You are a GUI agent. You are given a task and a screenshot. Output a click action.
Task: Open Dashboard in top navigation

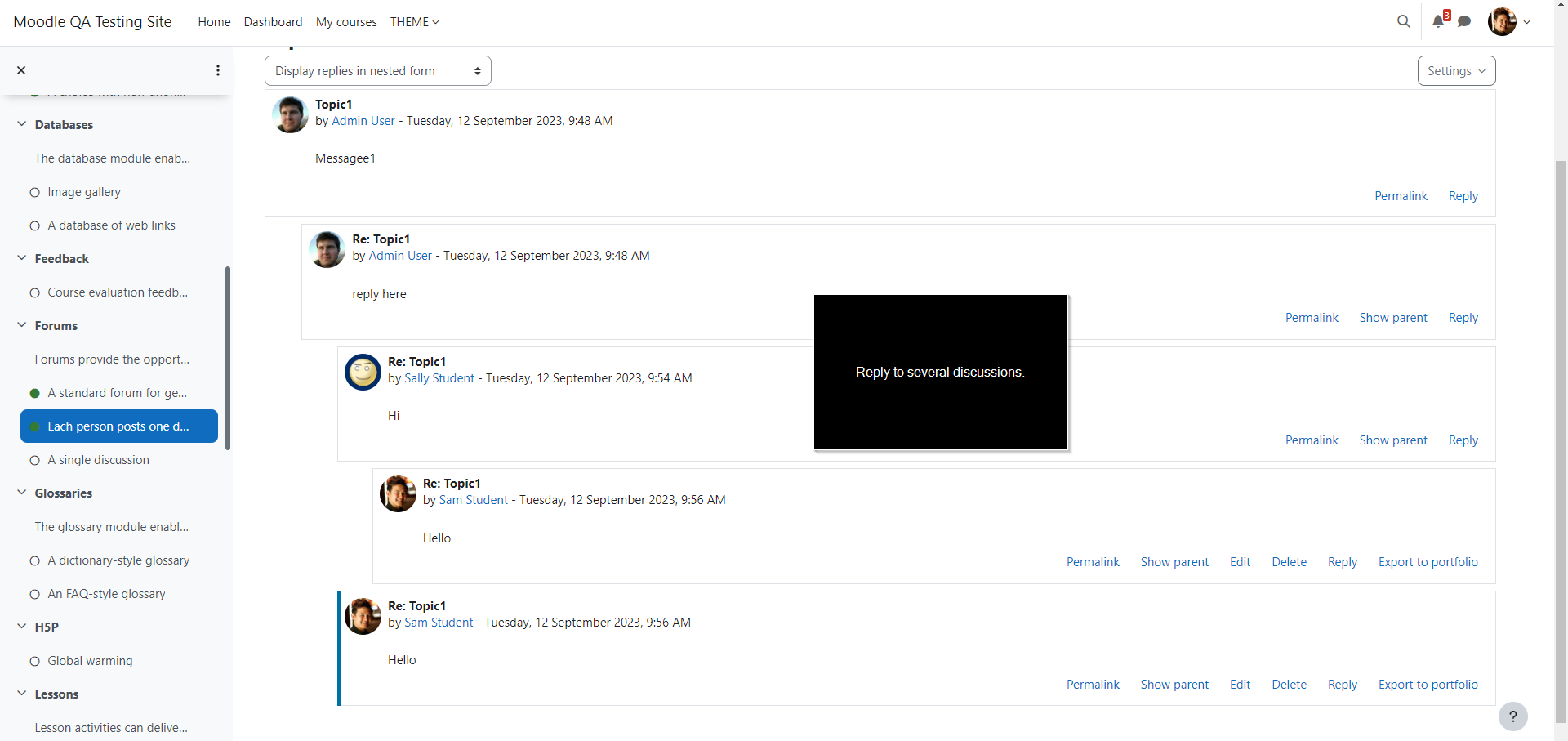pyautogui.click(x=273, y=22)
